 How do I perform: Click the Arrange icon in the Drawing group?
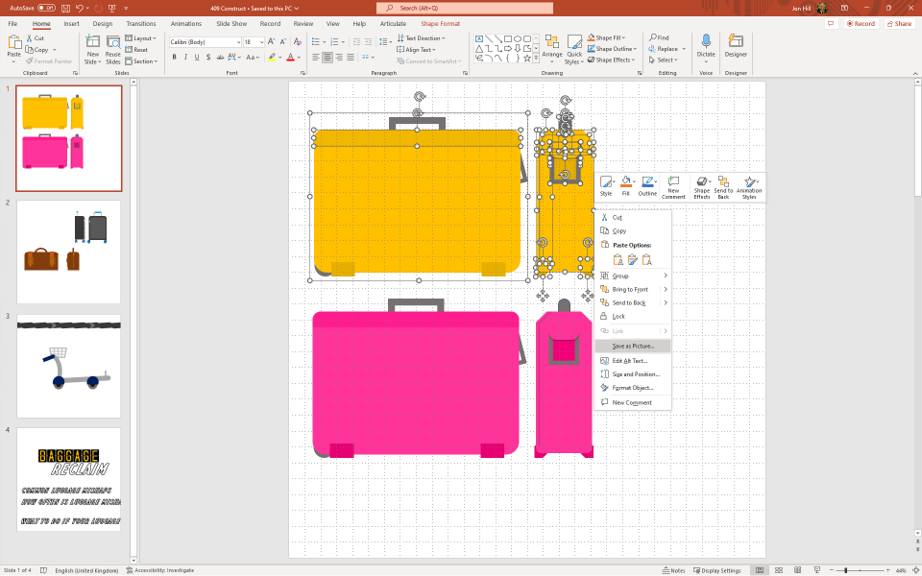pyautogui.click(x=552, y=47)
